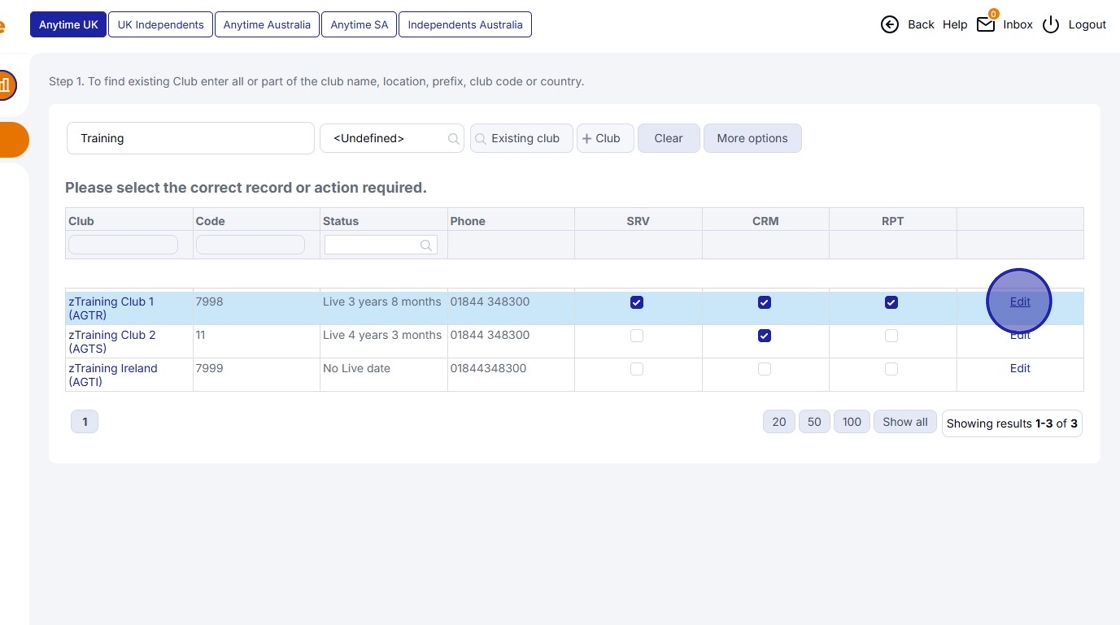Check the RPT box for zTraining Ireland
The image size is (1120, 625).
click(x=891, y=368)
